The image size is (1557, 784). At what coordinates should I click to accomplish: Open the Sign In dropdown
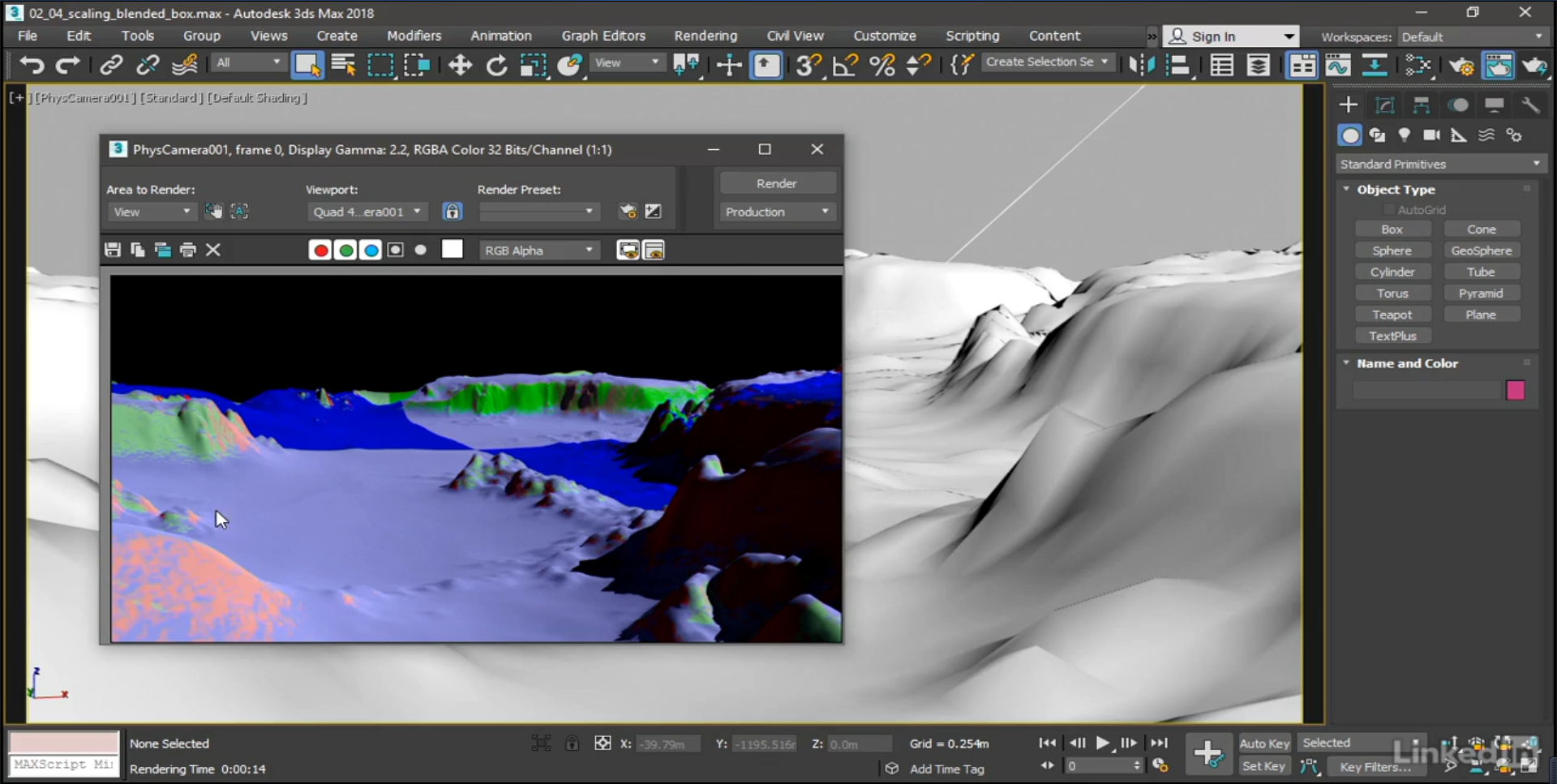pos(1231,36)
